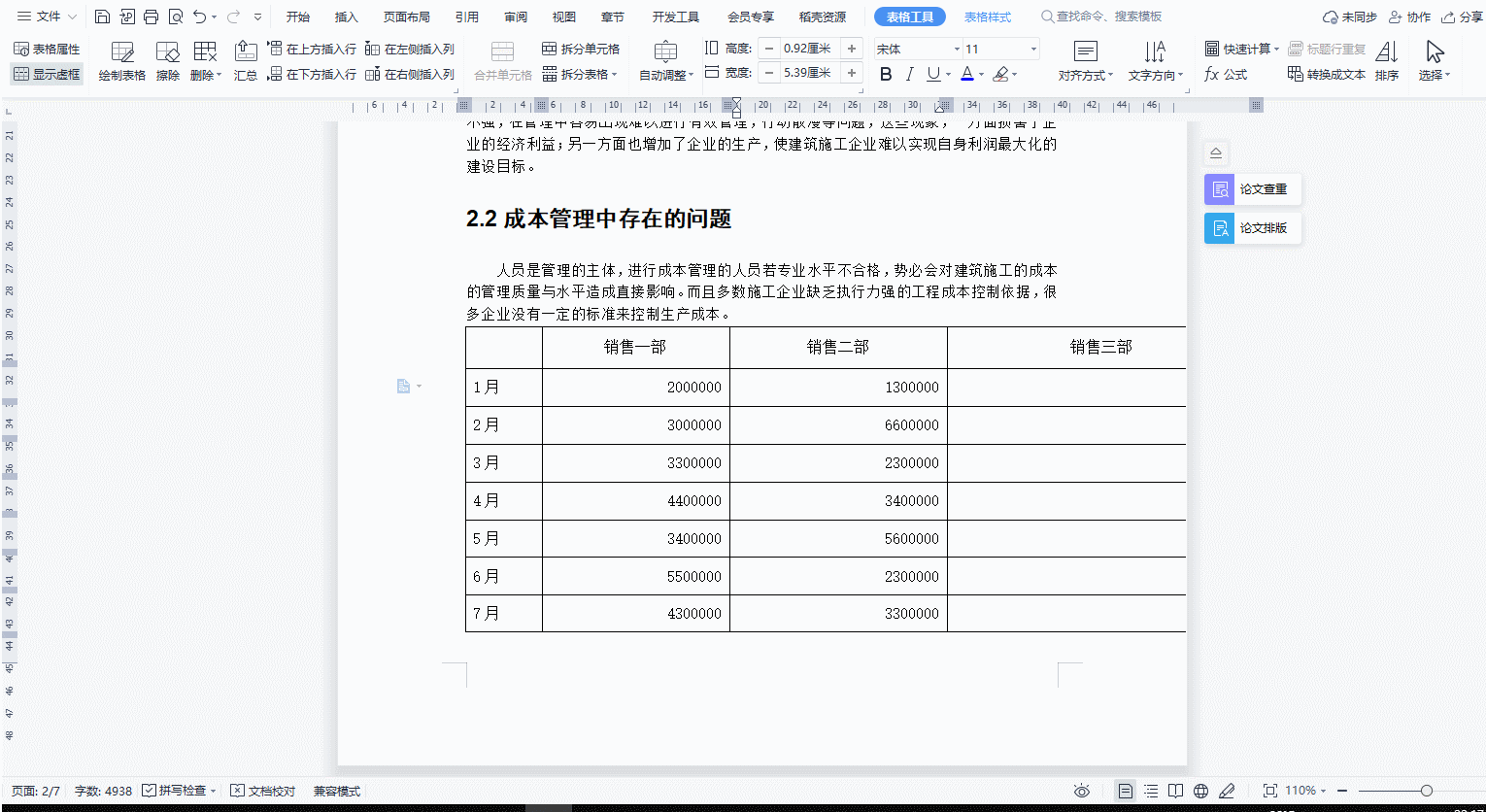Open the font size 11 dropdown

(x=1033, y=49)
